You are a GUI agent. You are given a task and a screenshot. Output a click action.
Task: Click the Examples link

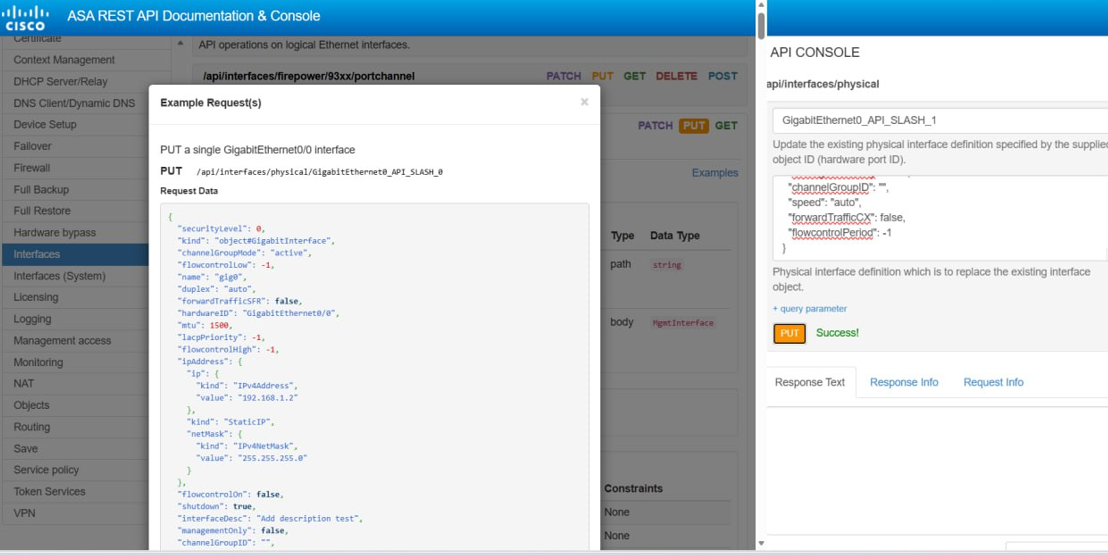click(x=714, y=173)
